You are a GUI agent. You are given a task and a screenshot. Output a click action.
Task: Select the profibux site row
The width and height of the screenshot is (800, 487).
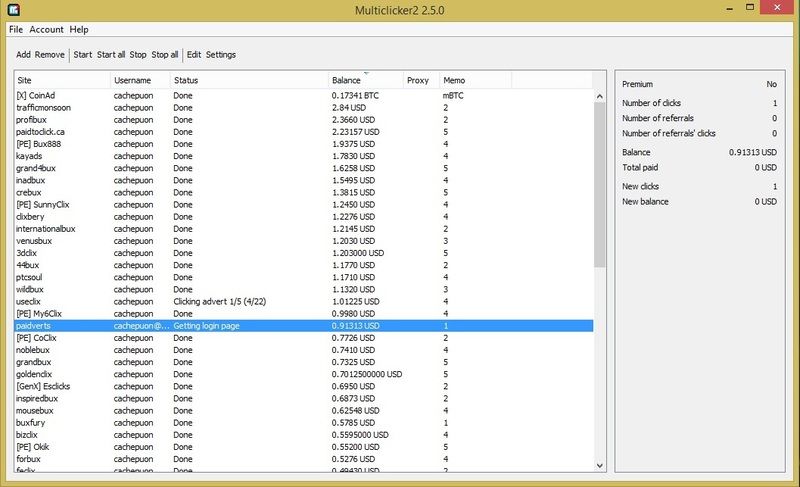click(x=304, y=120)
